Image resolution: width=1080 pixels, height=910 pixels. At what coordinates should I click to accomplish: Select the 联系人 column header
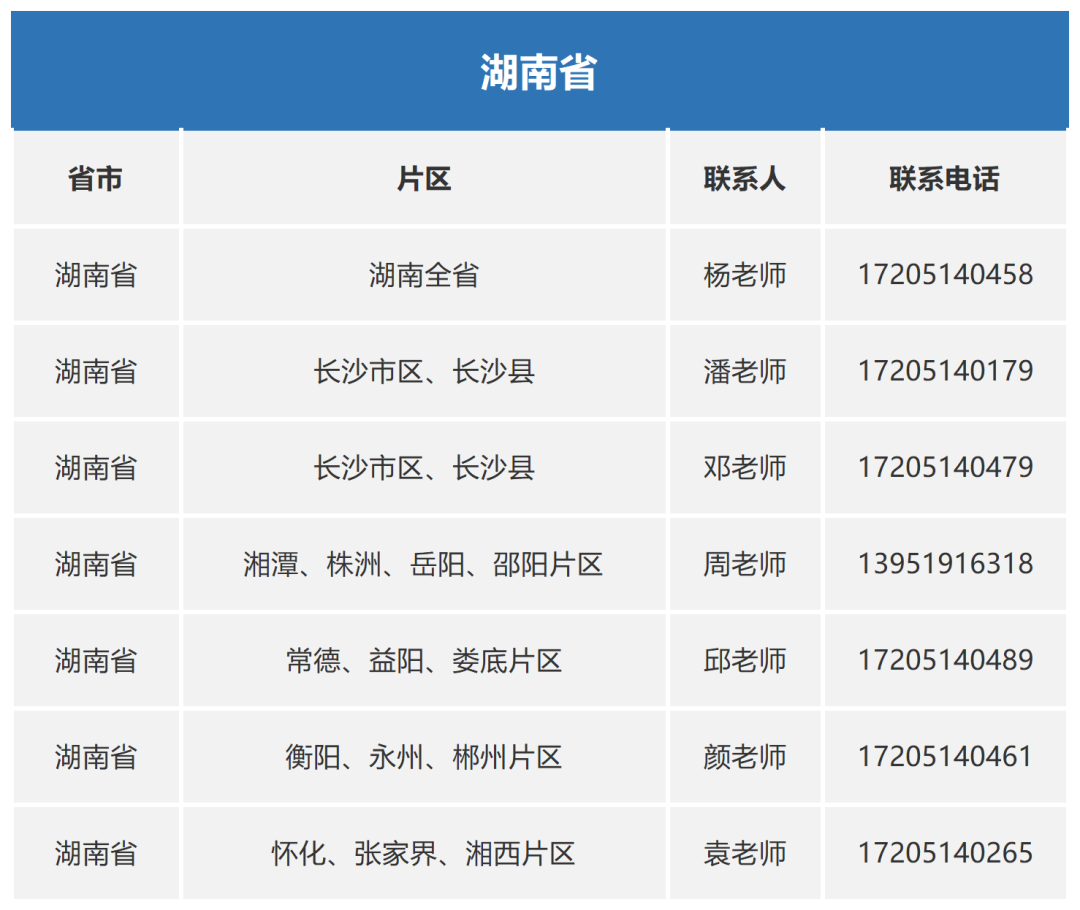pyautogui.click(x=744, y=178)
